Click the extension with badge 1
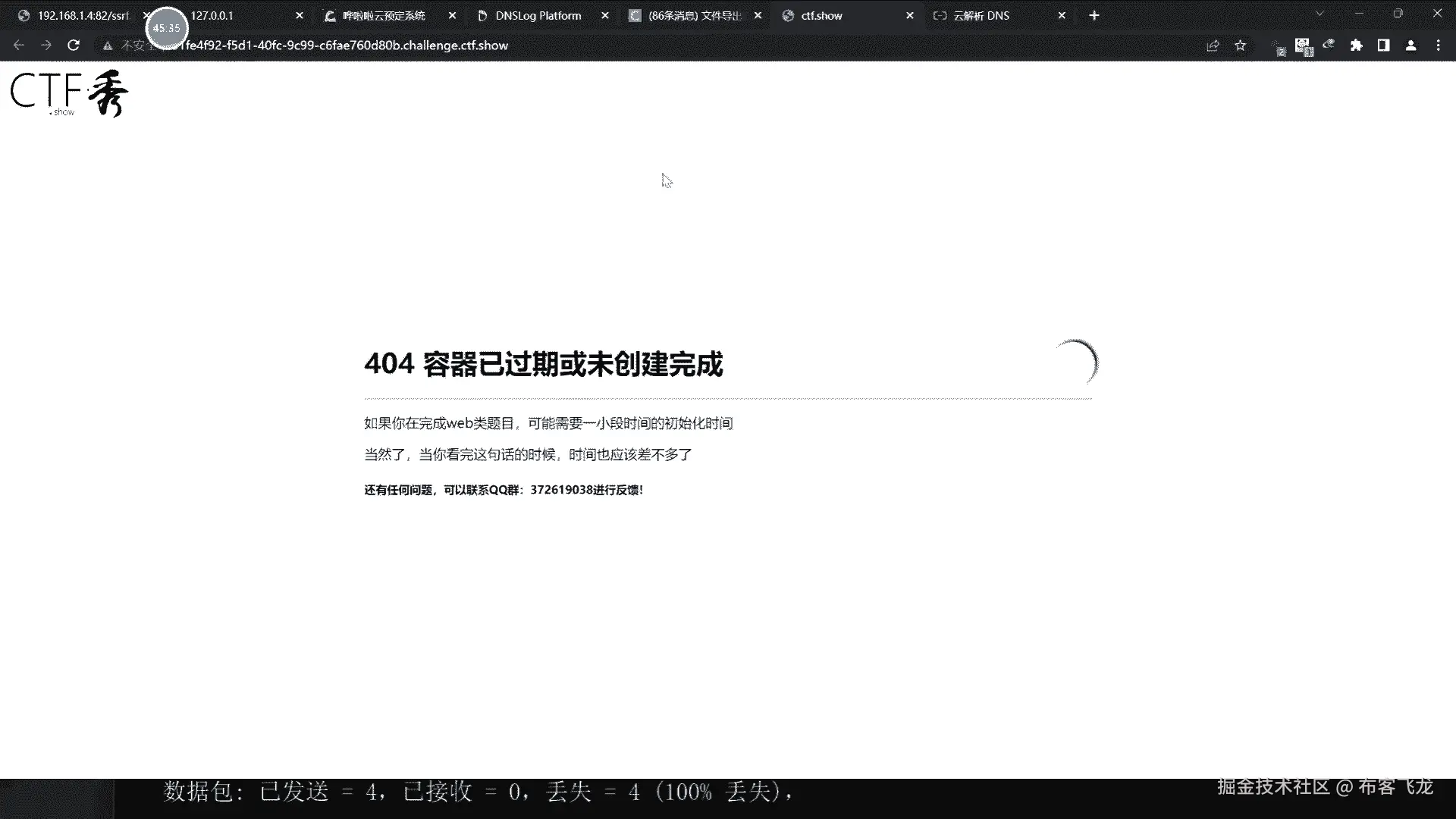The height and width of the screenshot is (819, 1456). [x=1304, y=47]
